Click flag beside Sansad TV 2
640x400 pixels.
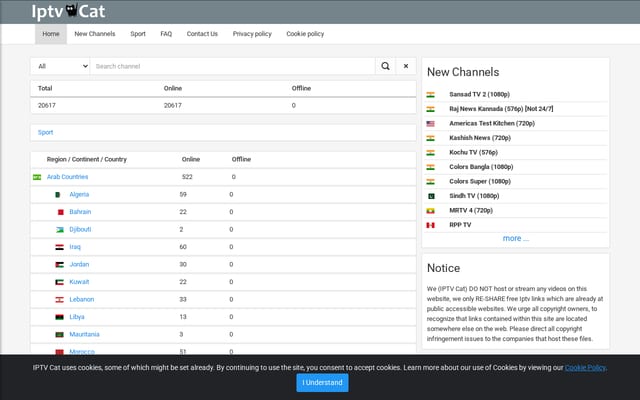coord(431,95)
